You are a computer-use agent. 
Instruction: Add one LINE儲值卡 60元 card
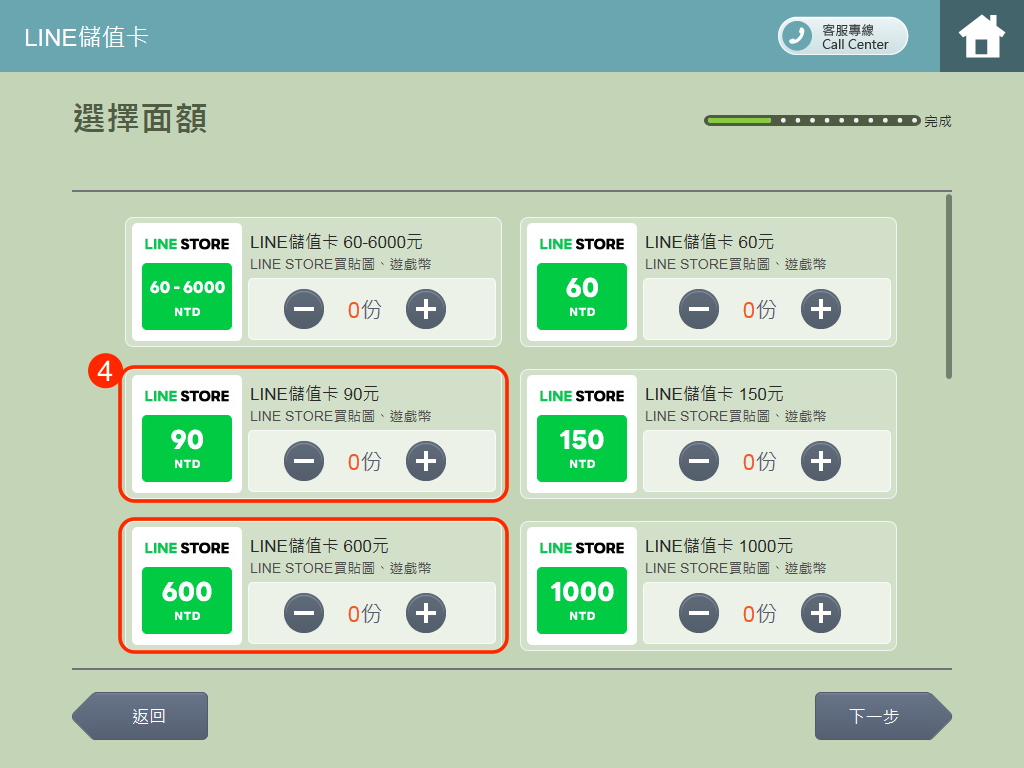(x=821, y=309)
